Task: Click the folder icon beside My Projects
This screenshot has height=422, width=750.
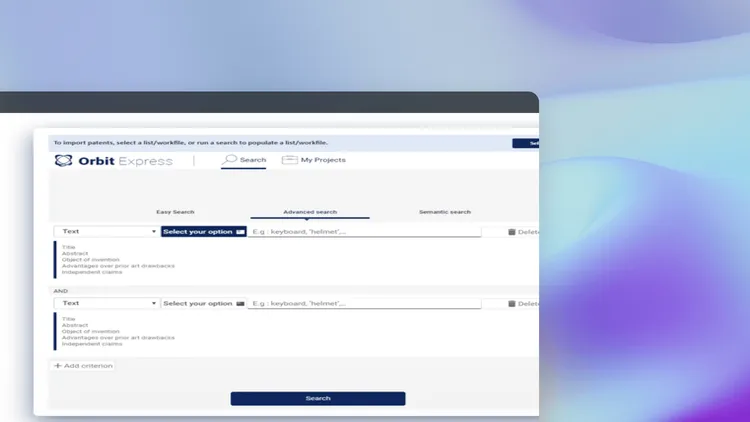Action: point(289,160)
